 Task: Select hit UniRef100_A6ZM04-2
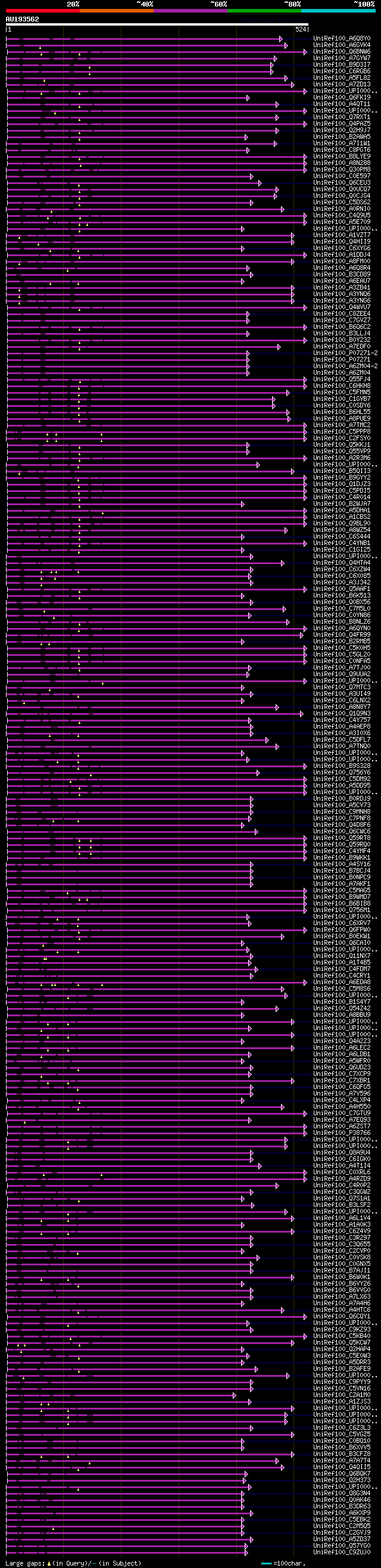(x=346, y=366)
